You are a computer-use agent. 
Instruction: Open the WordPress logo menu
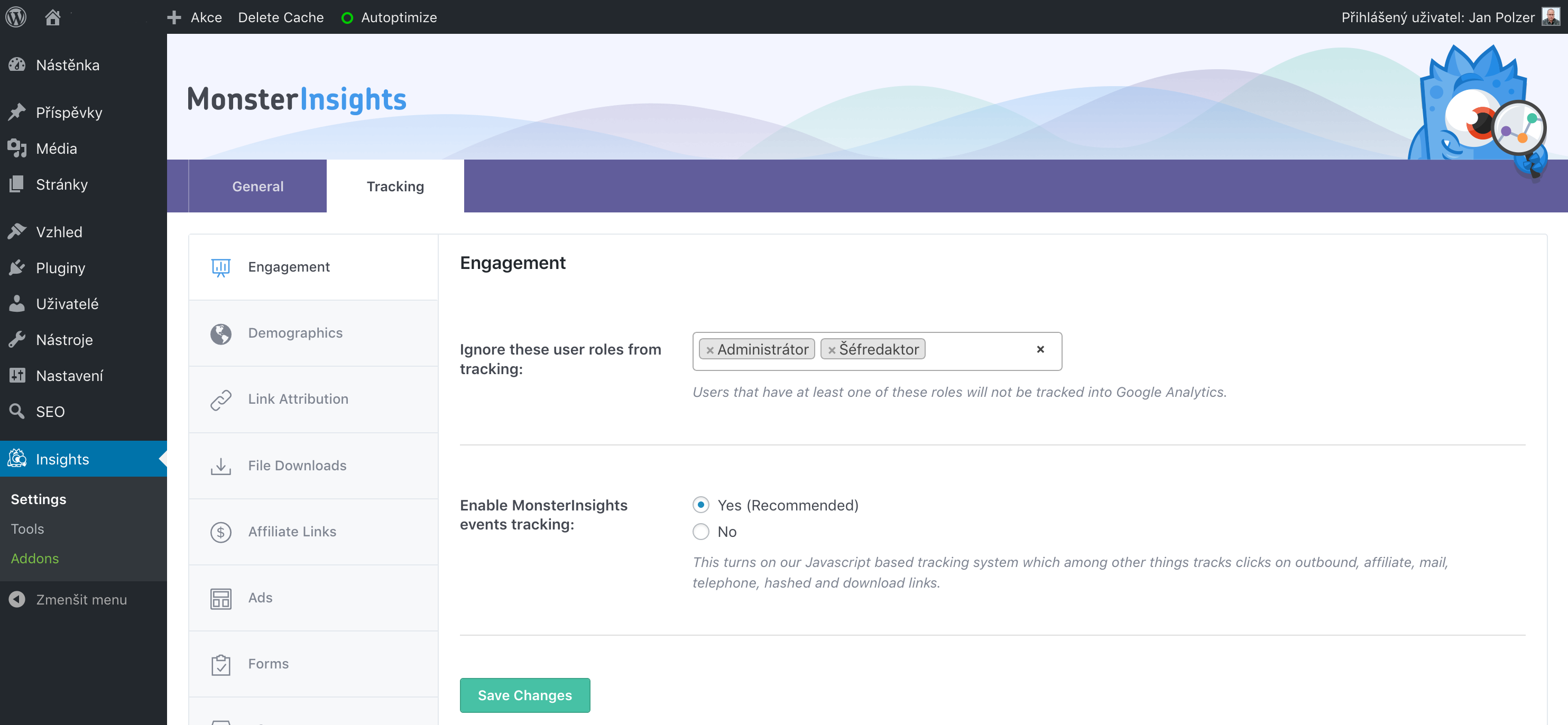[16, 17]
